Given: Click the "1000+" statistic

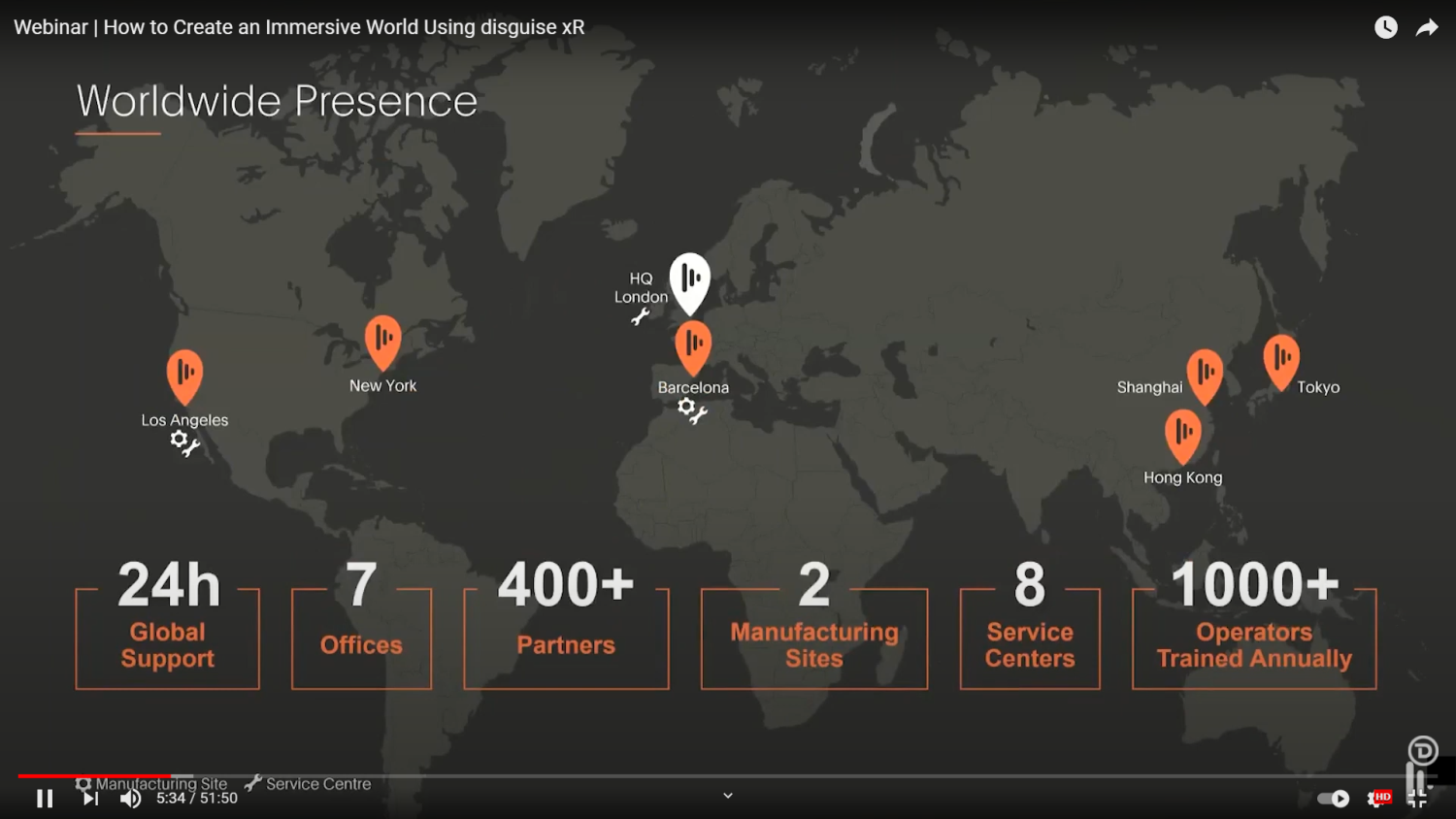Looking at the screenshot, I should pyautogui.click(x=1254, y=585).
